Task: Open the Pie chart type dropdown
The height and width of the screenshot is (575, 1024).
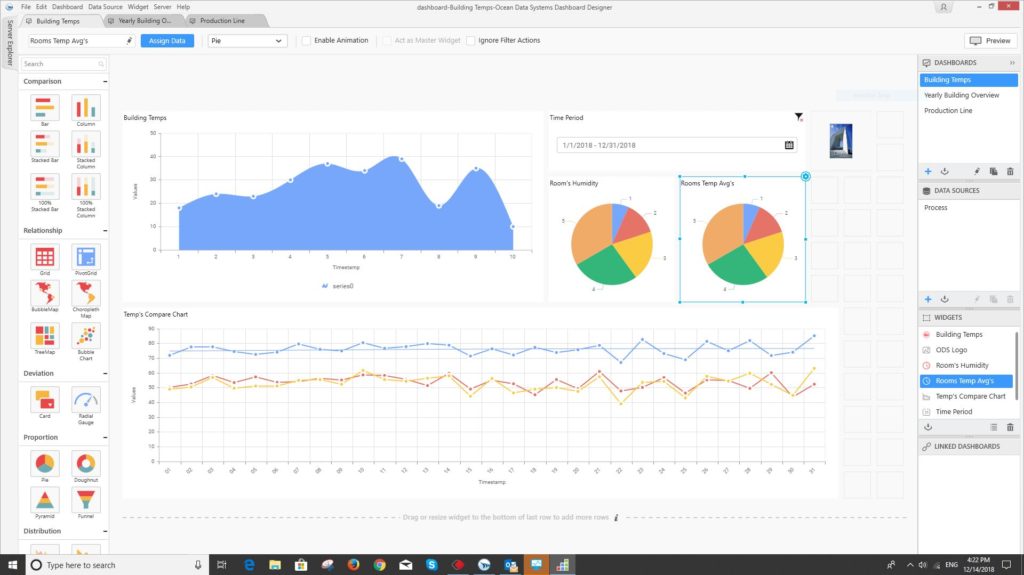Action: (x=248, y=41)
